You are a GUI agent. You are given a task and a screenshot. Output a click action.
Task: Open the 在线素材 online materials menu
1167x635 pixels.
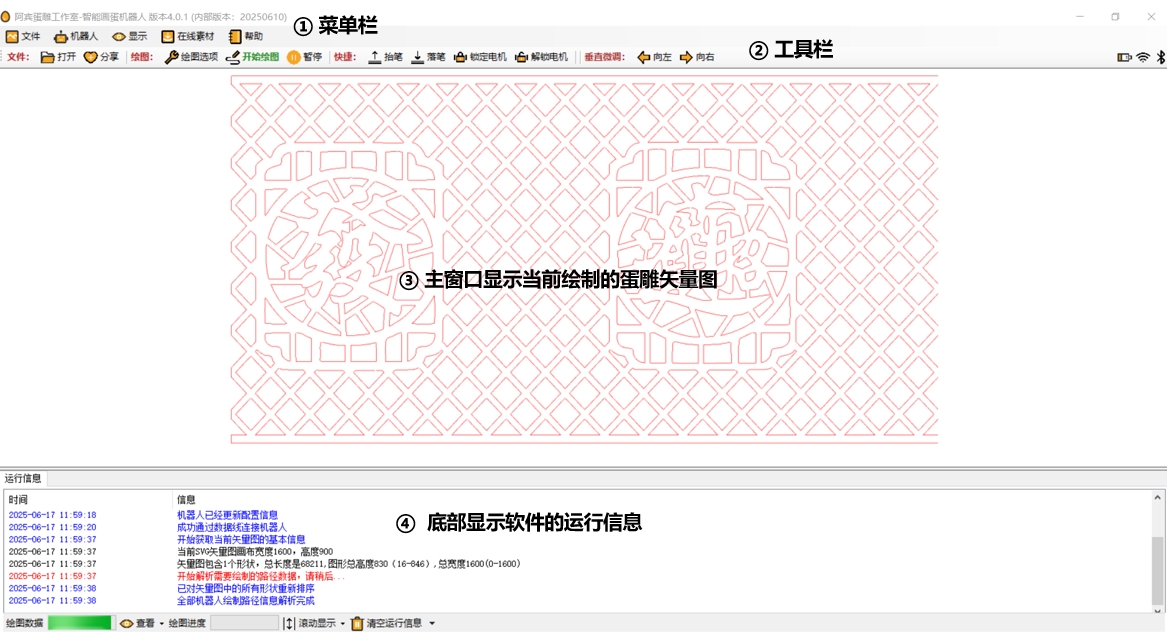click(x=187, y=36)
